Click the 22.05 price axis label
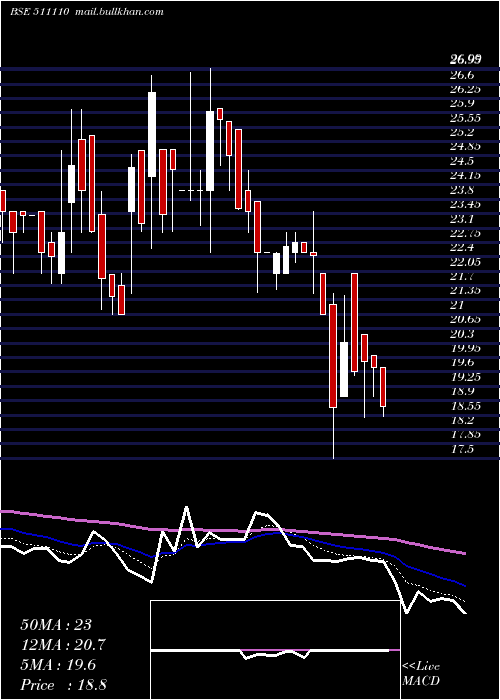The width and height of the screenshot is (500, 700). (465, 262)
